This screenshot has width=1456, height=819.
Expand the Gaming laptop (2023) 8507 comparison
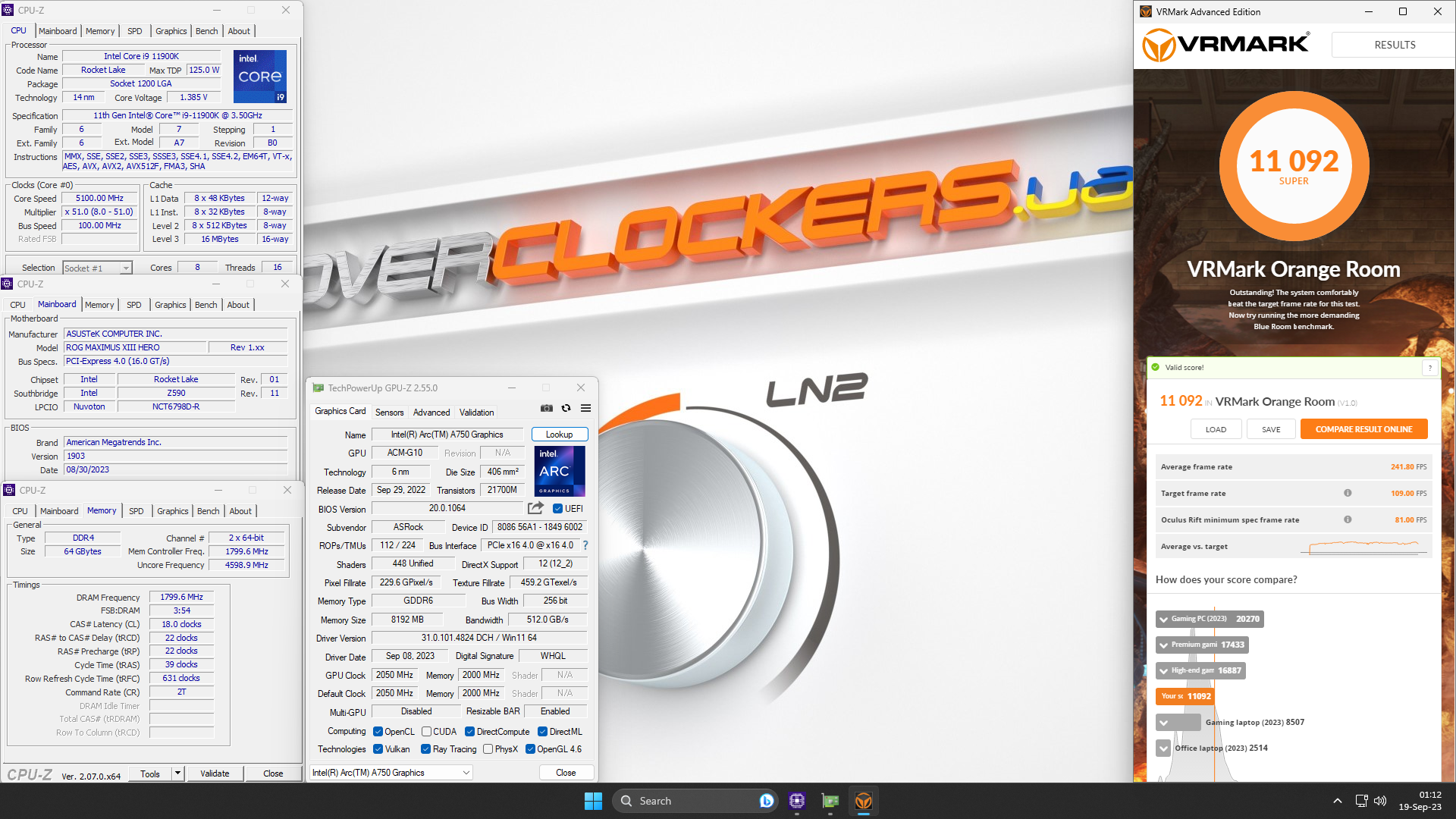point(1163,722)
